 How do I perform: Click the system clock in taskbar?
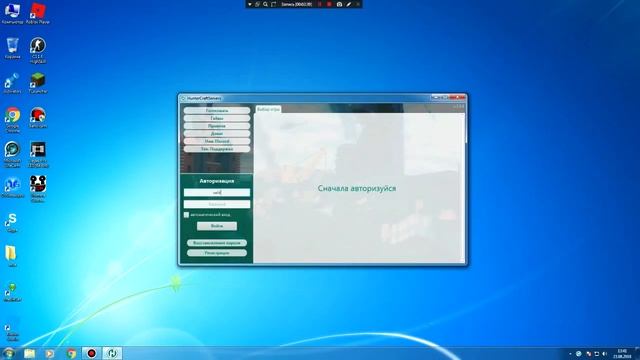click(x=622, y=354)
